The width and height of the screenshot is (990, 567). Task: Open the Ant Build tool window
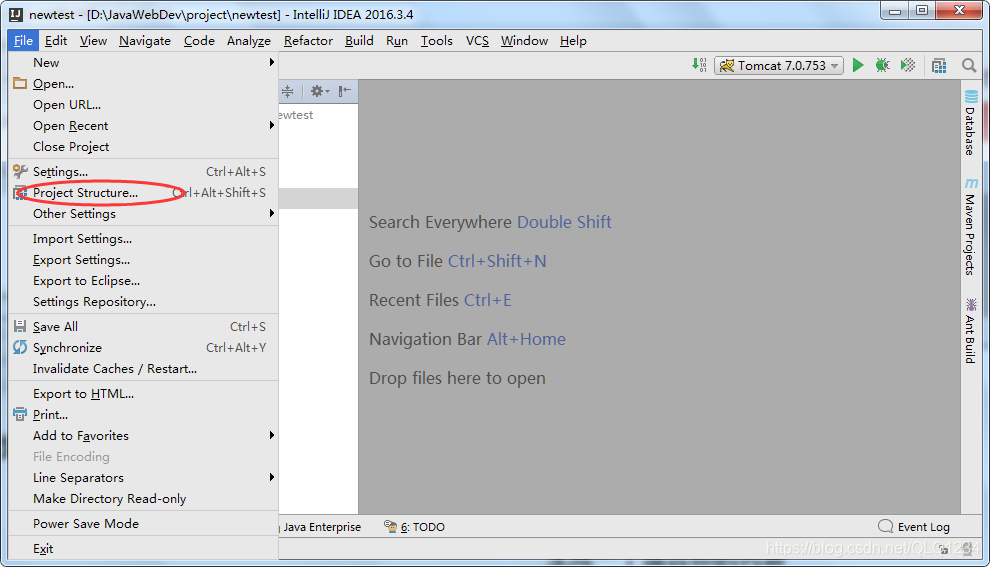pyautogui.click(x=970, y=330)
